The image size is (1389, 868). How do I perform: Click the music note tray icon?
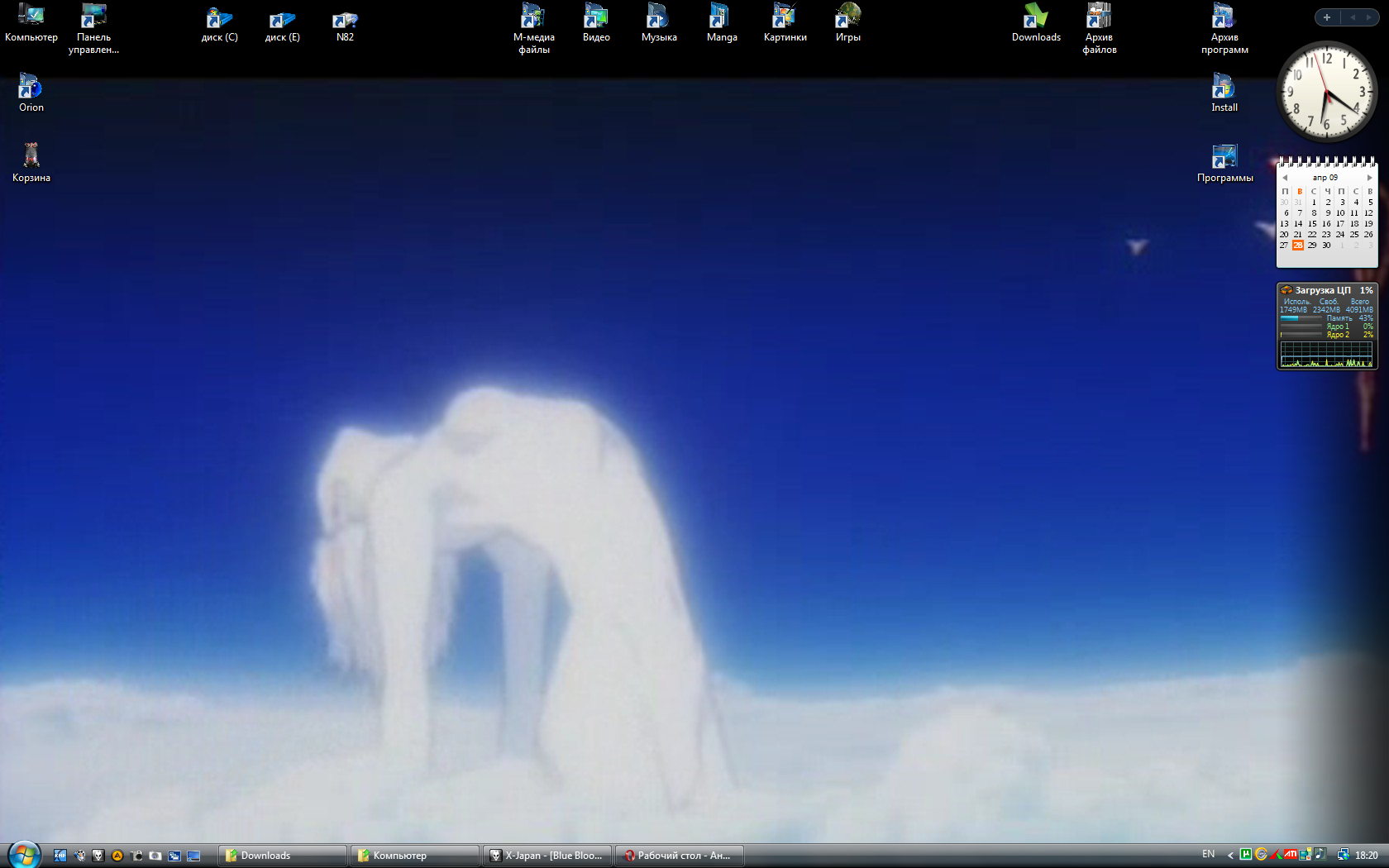pyautogui.click(x=1320, y=855)
